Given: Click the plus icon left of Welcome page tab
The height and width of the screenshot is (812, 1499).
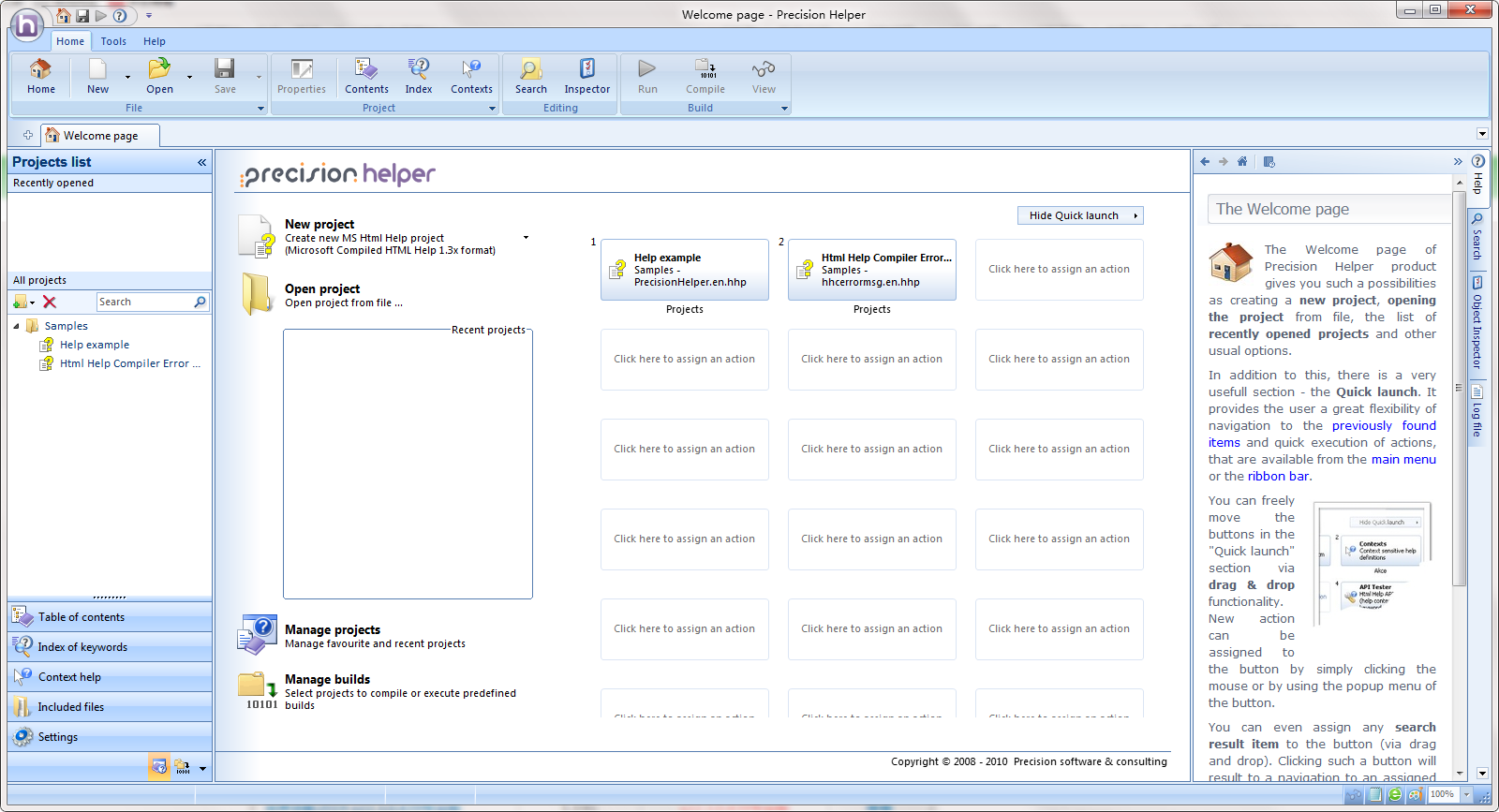Looking at the screenshot, I should 28,136.
